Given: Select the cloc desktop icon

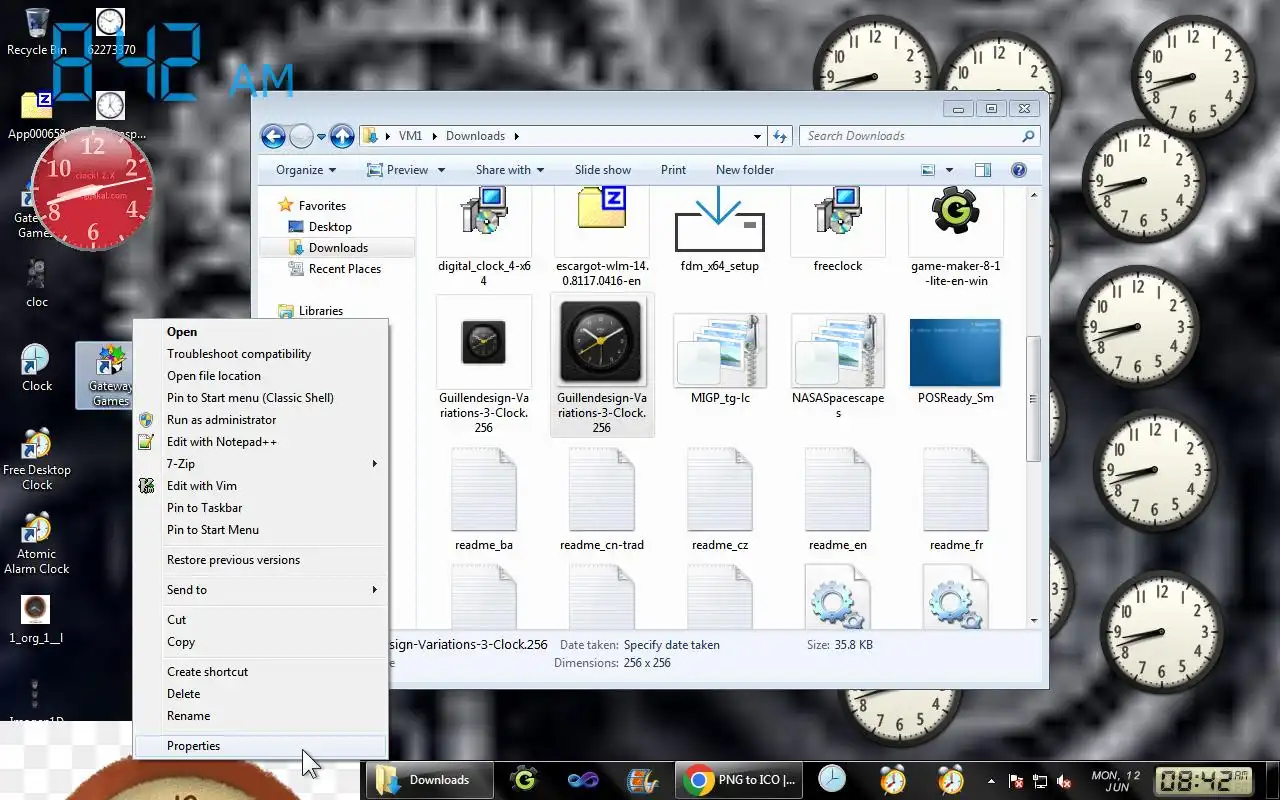Looking at the screenshot, I should click(x=37, y=283).
